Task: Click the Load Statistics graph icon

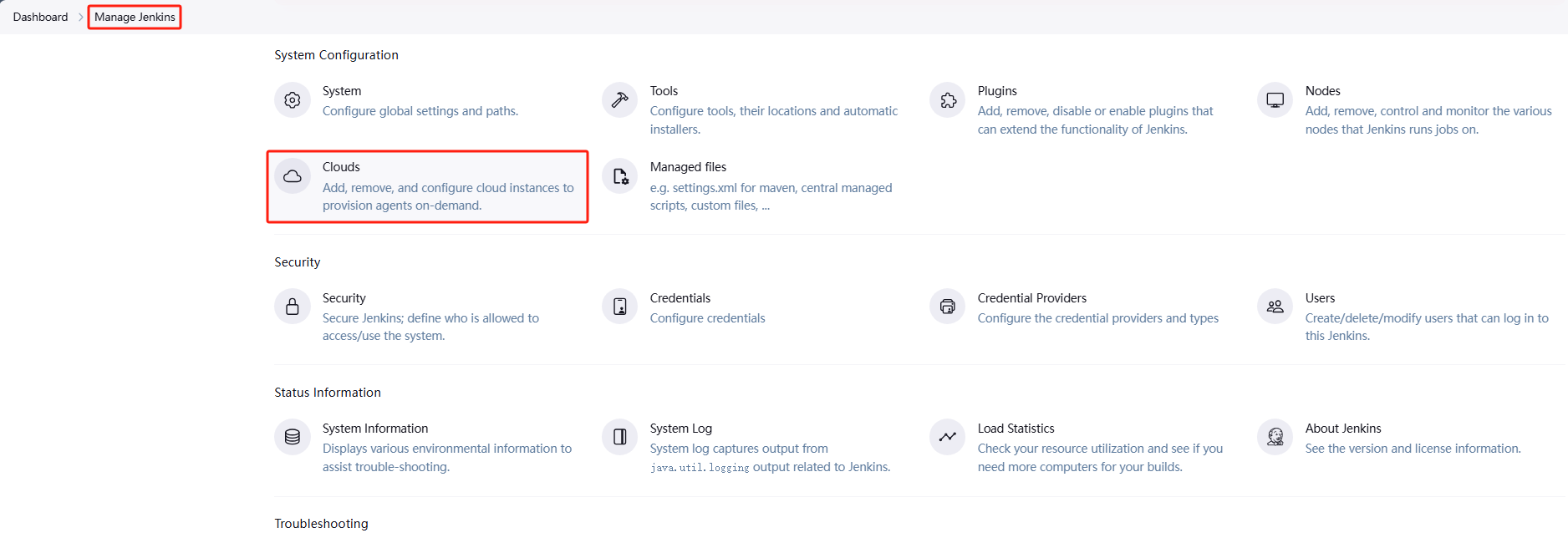Action: pos(948,437)
